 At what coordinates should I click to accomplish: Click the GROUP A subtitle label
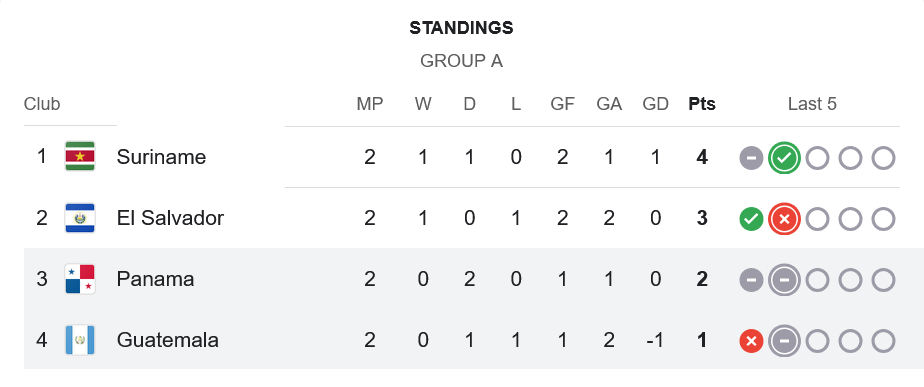461,61
